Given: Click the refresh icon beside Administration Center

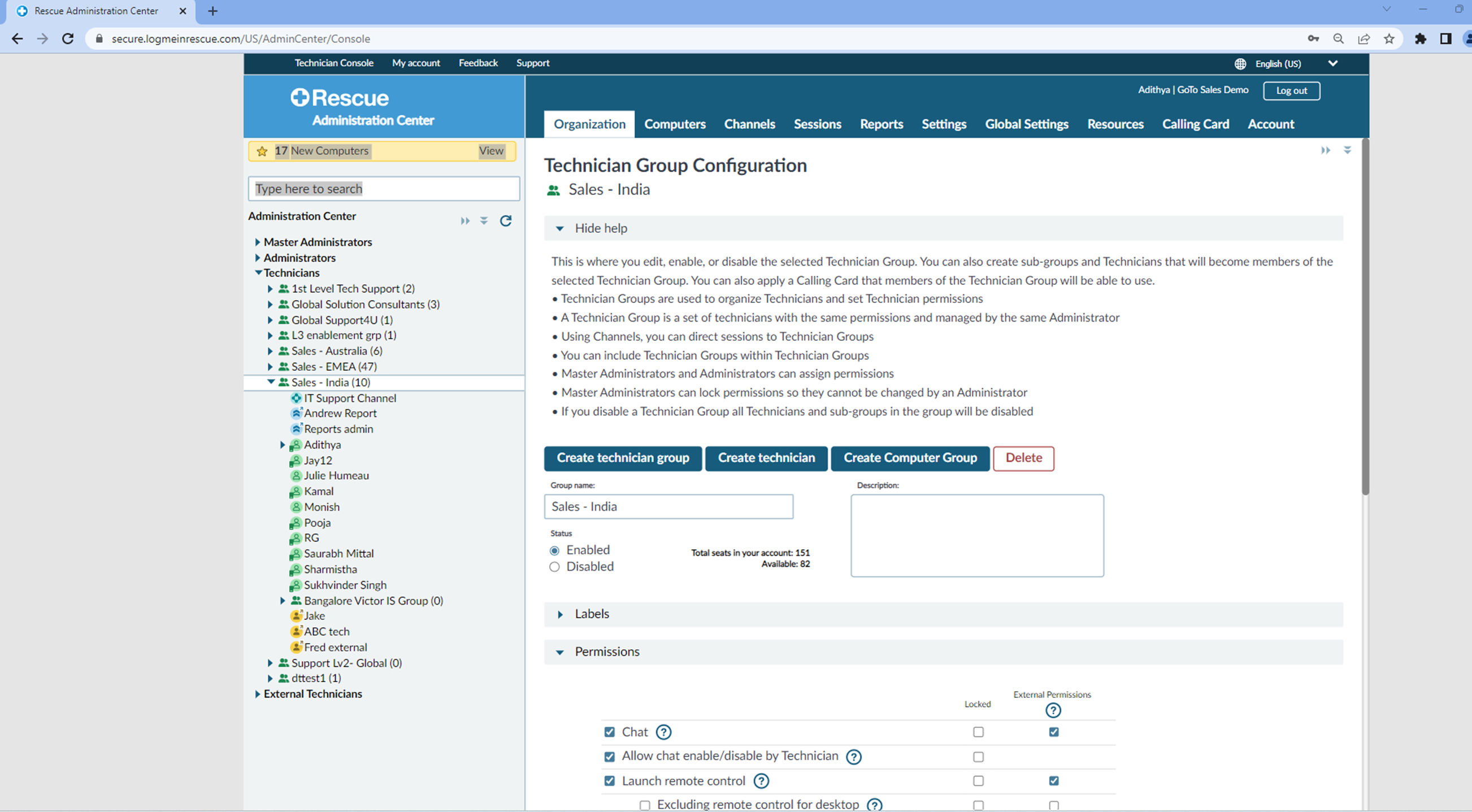Looking at the screenshot, I should (x=505, y=220).
